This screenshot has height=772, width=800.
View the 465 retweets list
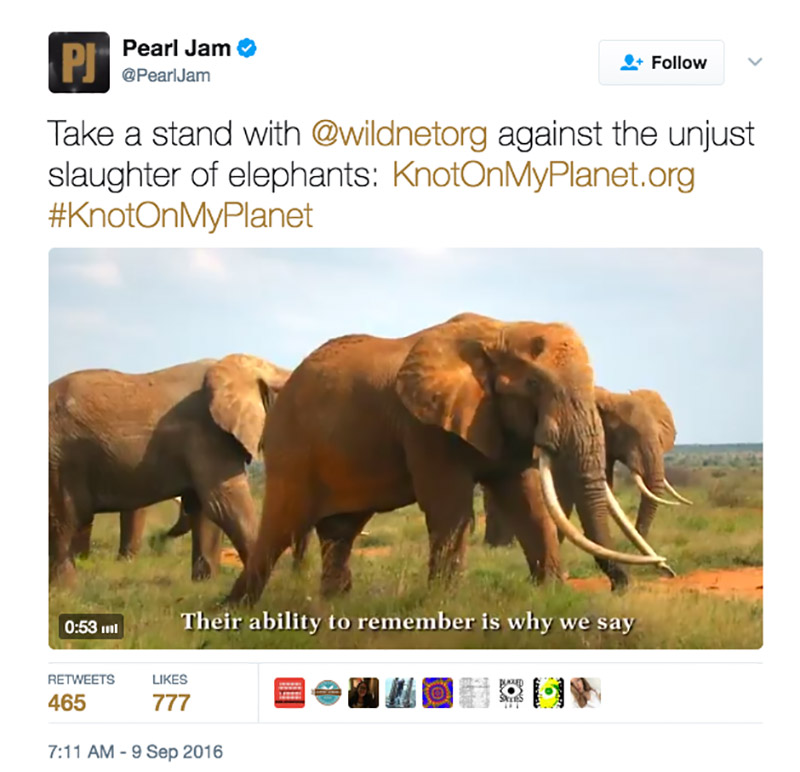(x=81, y=693)
